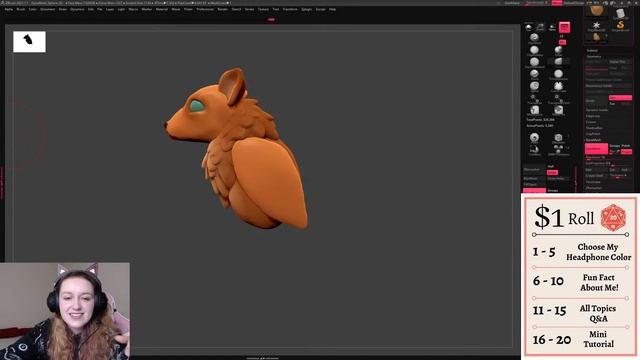
Task: Toggle the pink Project button
Action: pyautogui.click(x=627, y=152)
